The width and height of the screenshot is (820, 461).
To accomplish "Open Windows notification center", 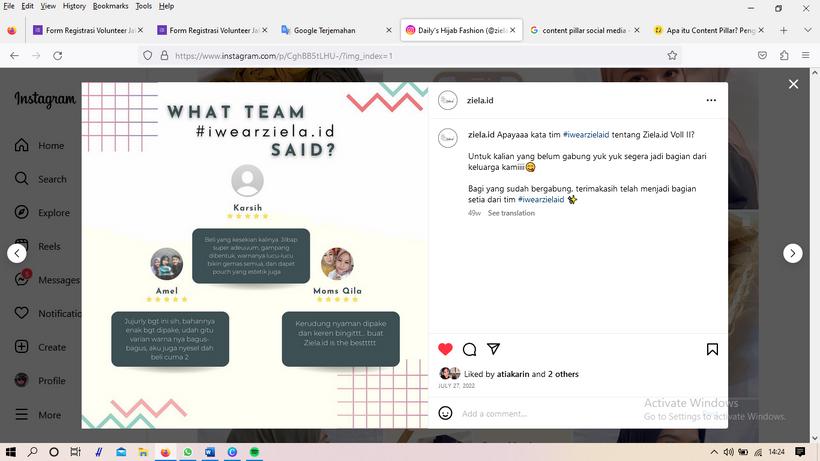I will point(800,452).
